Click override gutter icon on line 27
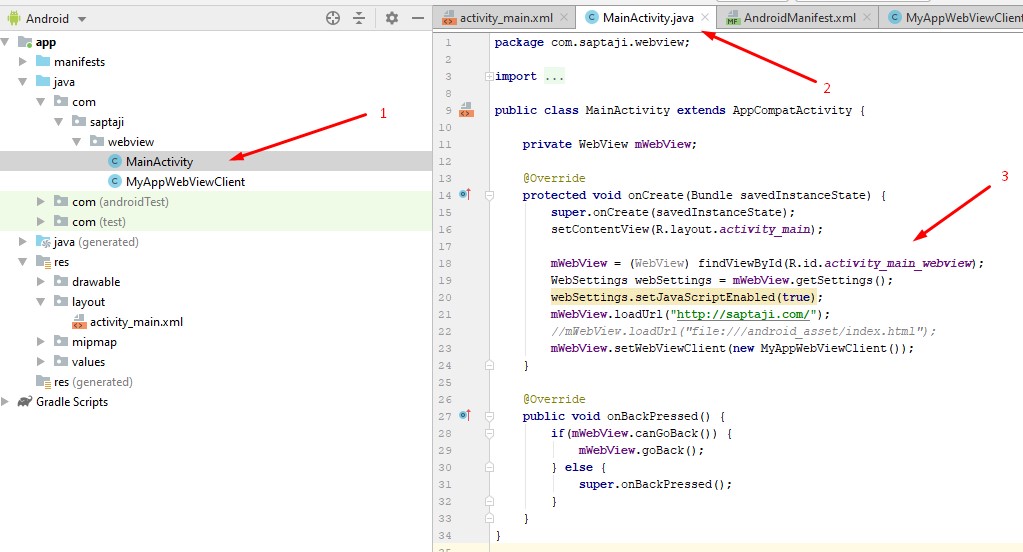1023x552 pixels. (x=465, y=416)
